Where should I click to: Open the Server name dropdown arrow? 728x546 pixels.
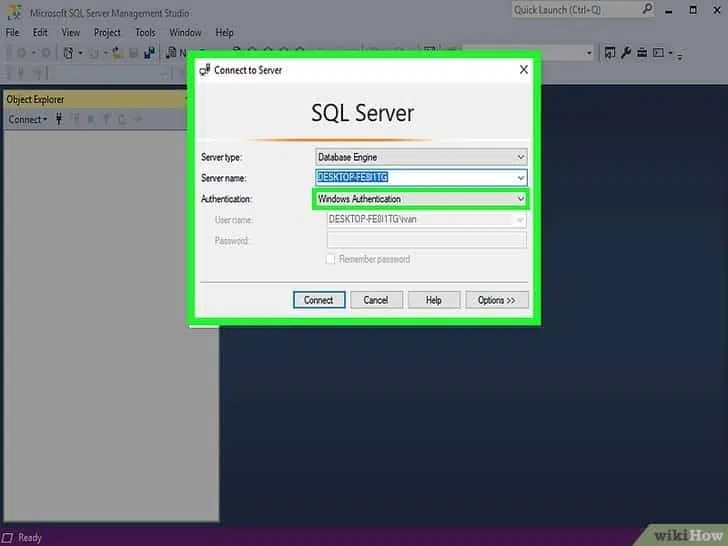[520, 178]
